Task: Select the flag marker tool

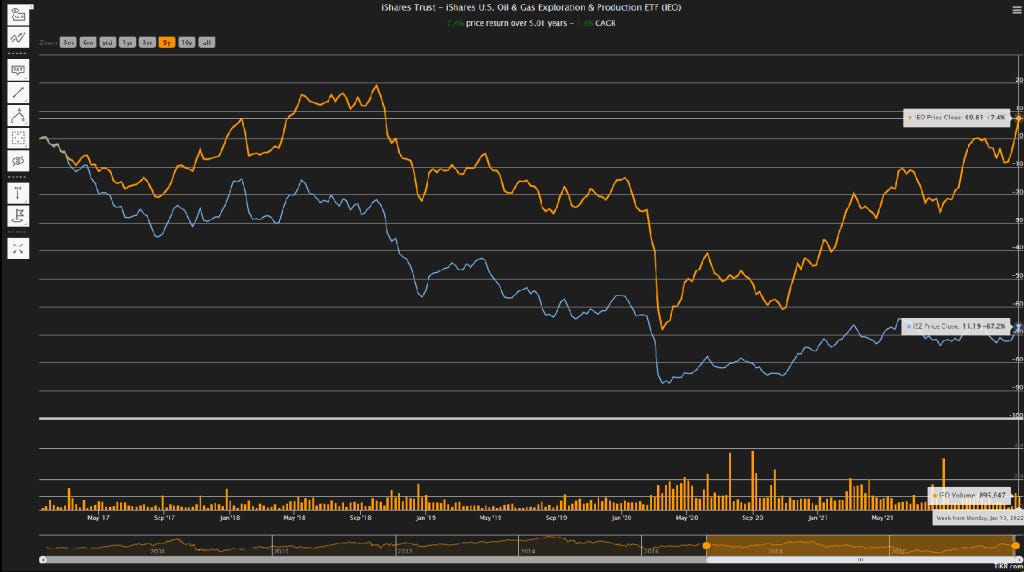Action: coord(18,215)
